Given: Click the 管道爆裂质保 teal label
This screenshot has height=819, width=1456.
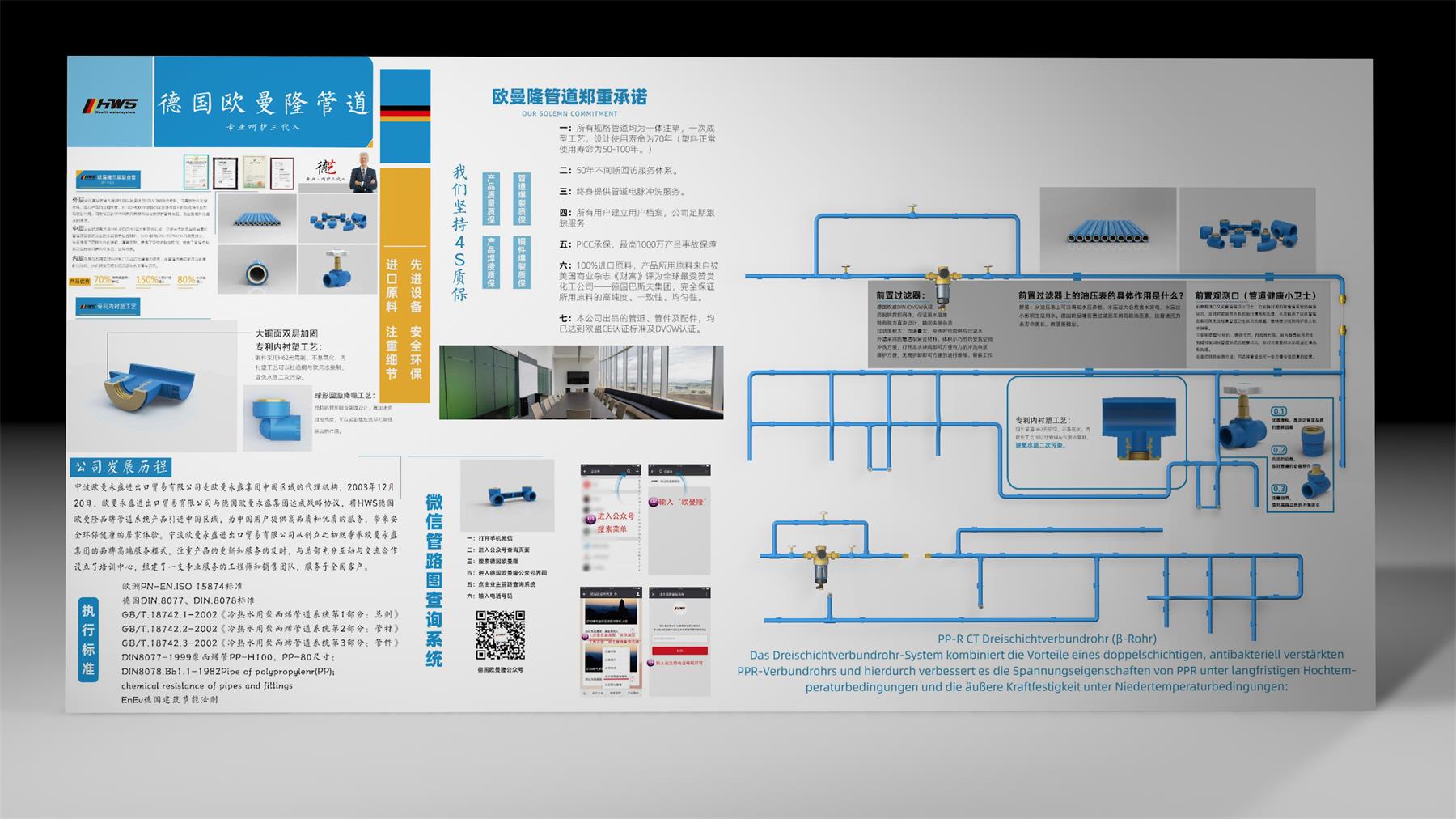Looking at the screenshot, I should [x=522, y=199].
